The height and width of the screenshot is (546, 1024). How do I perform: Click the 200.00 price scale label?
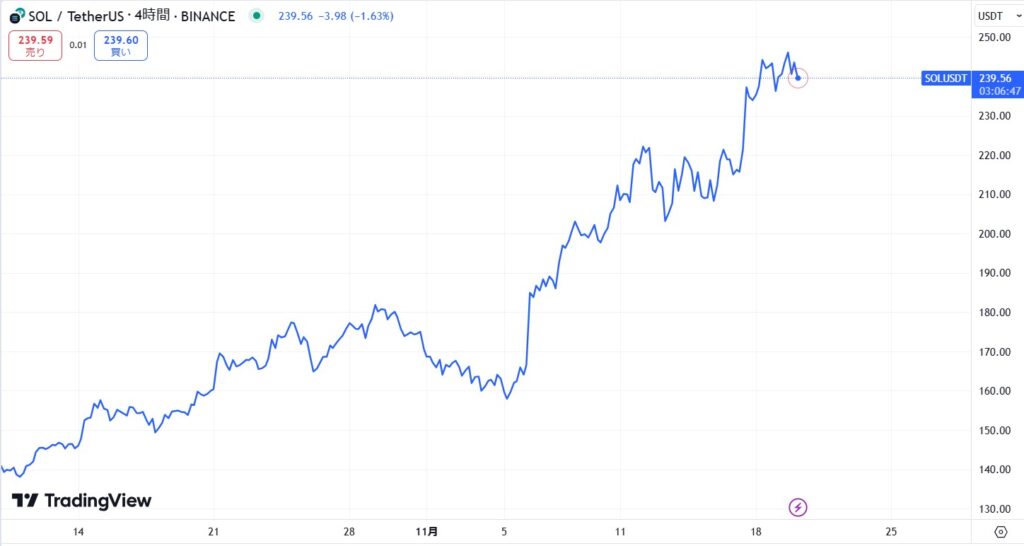coord(995,234)
